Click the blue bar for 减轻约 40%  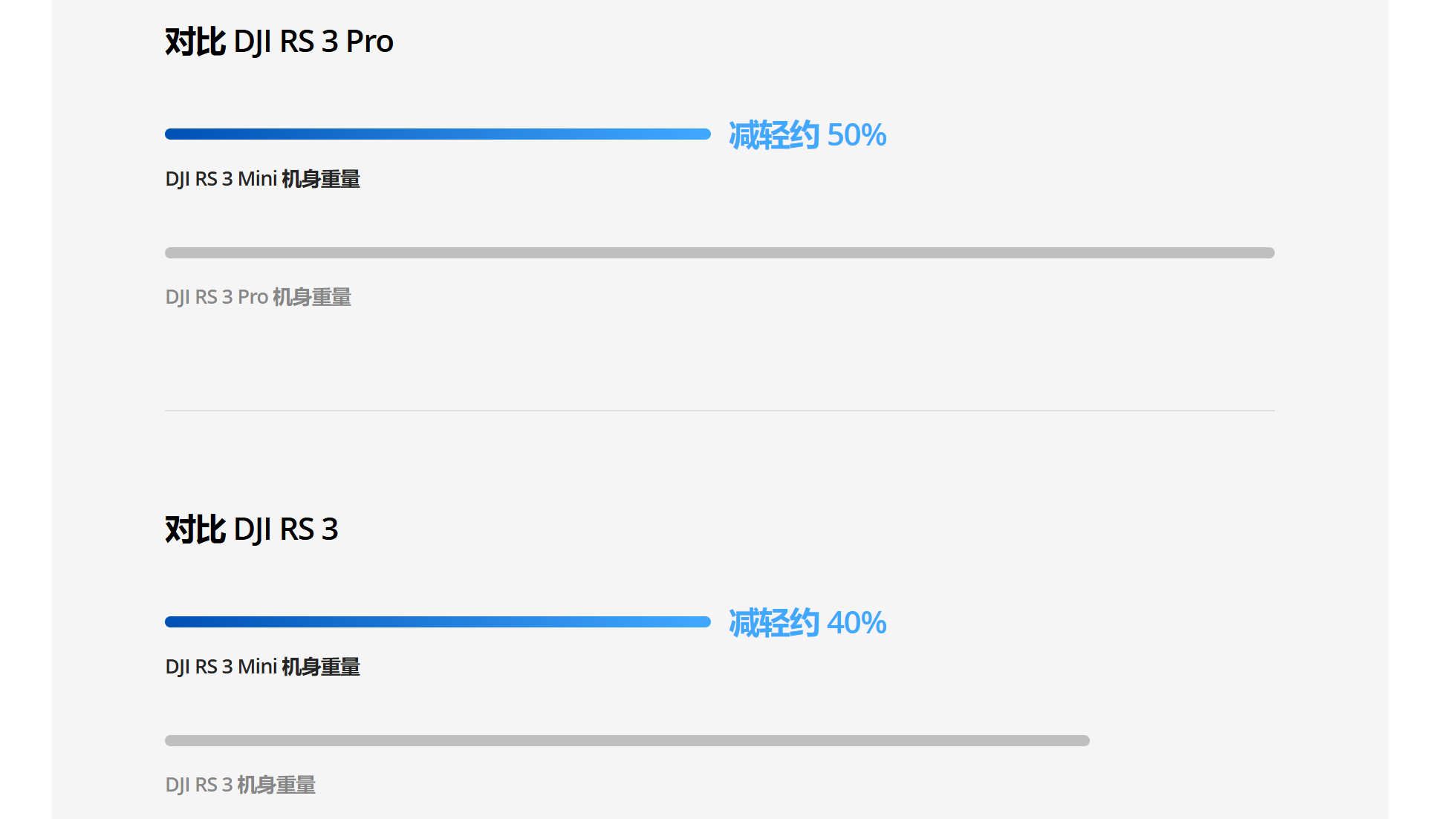click(x=438, y=621)
